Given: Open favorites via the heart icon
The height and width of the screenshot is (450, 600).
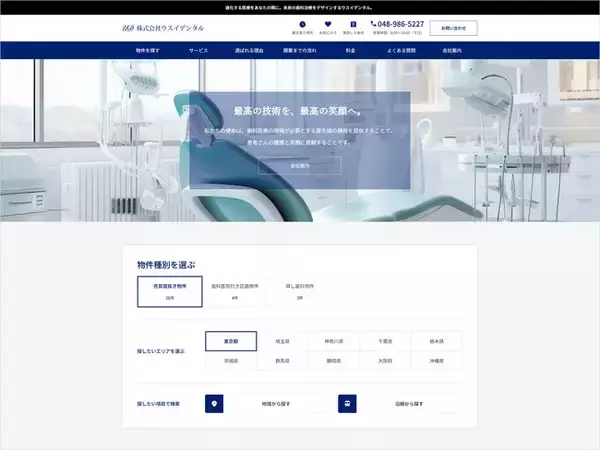Looking at the screenshot, I should coord(327,25).
